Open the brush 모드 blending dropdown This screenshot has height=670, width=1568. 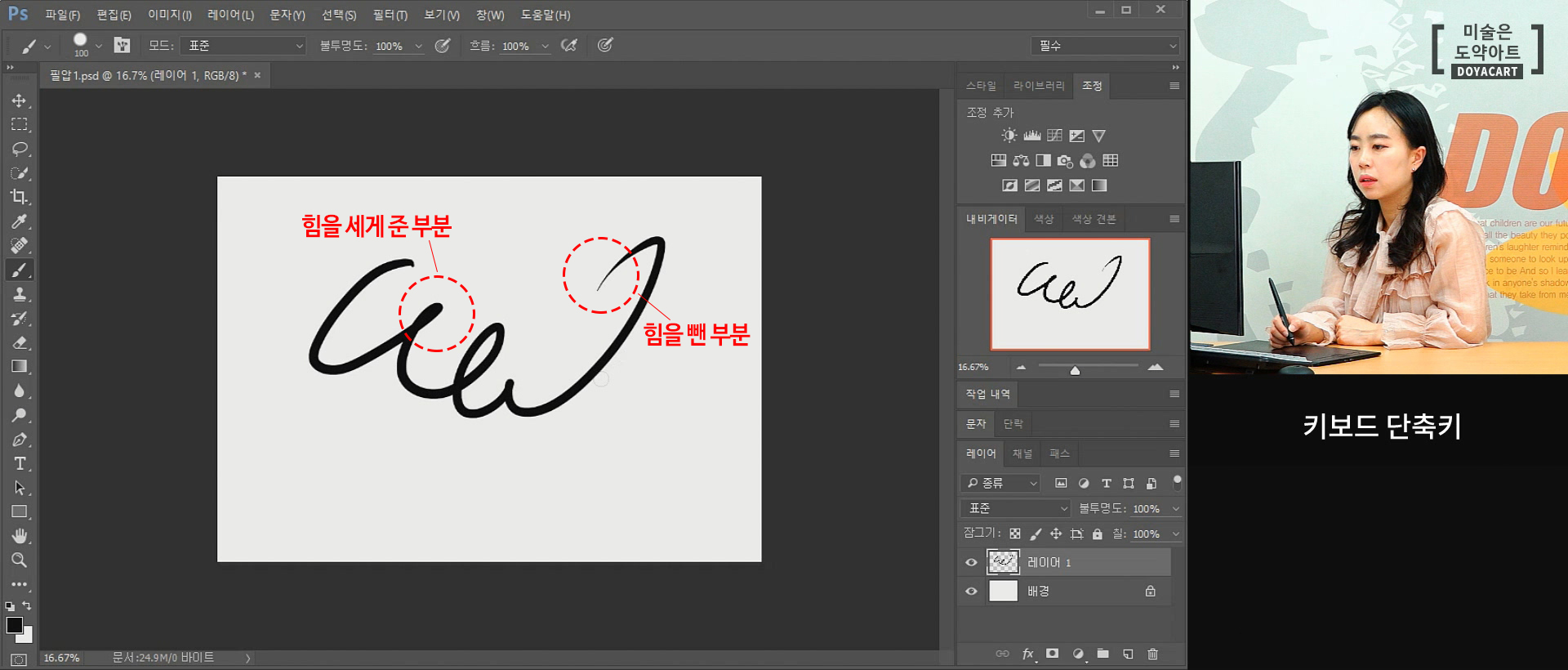coord(243,46)
